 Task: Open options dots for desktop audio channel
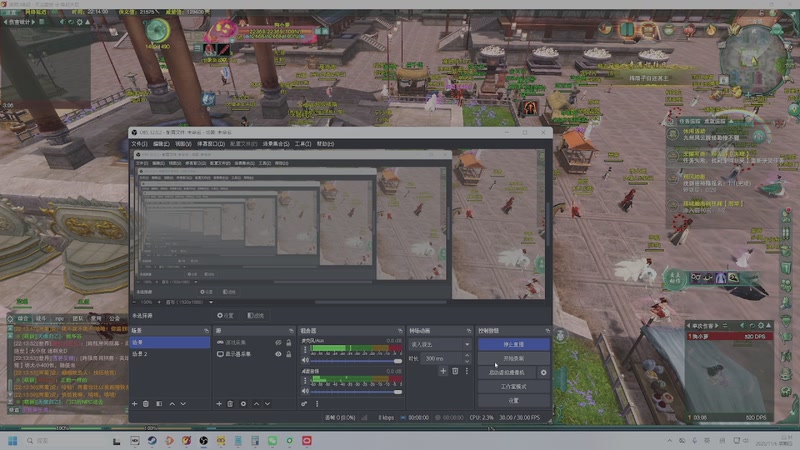(x=305, y=381)
